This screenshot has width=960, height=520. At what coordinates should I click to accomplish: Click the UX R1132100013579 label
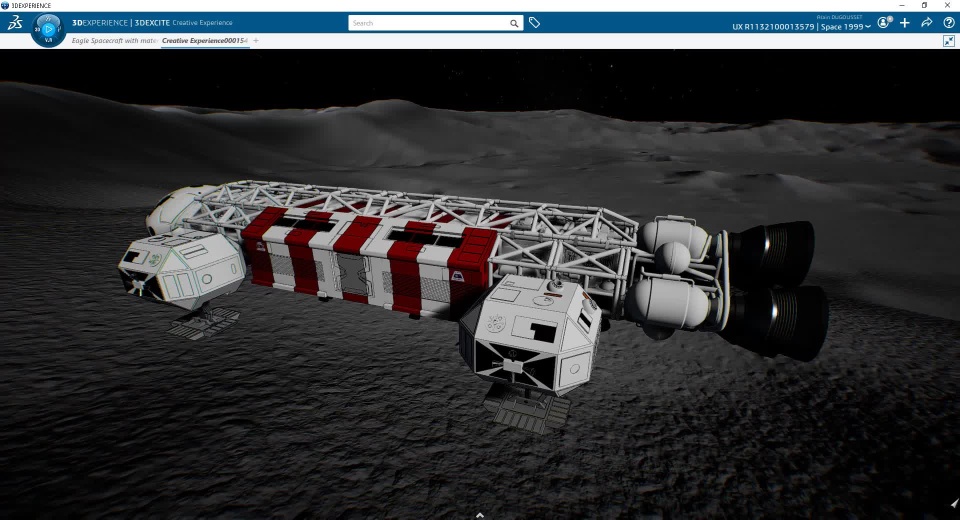[x=773, y=27]
